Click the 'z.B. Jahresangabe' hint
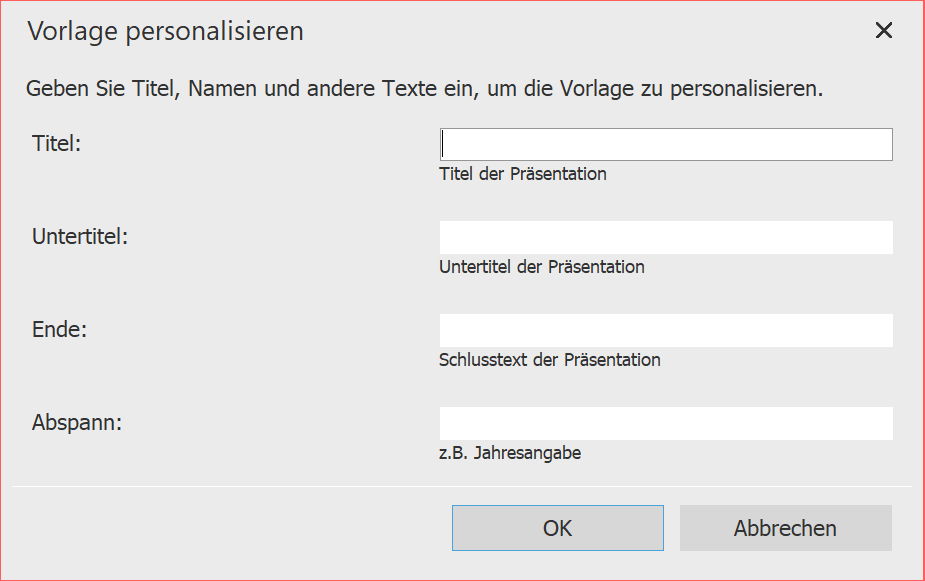 (508, 453)
